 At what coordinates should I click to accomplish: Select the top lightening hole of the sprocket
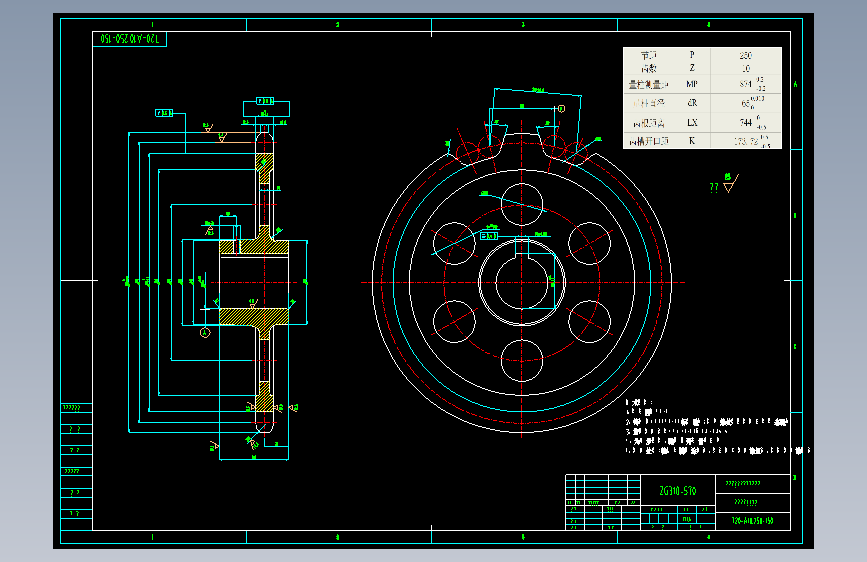(x=521, y=205)
